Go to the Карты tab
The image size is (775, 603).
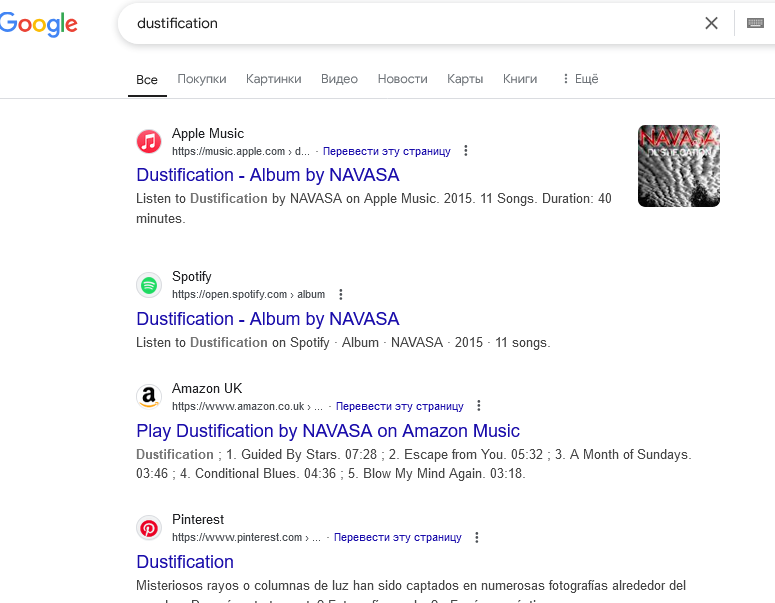click(465, 79)
